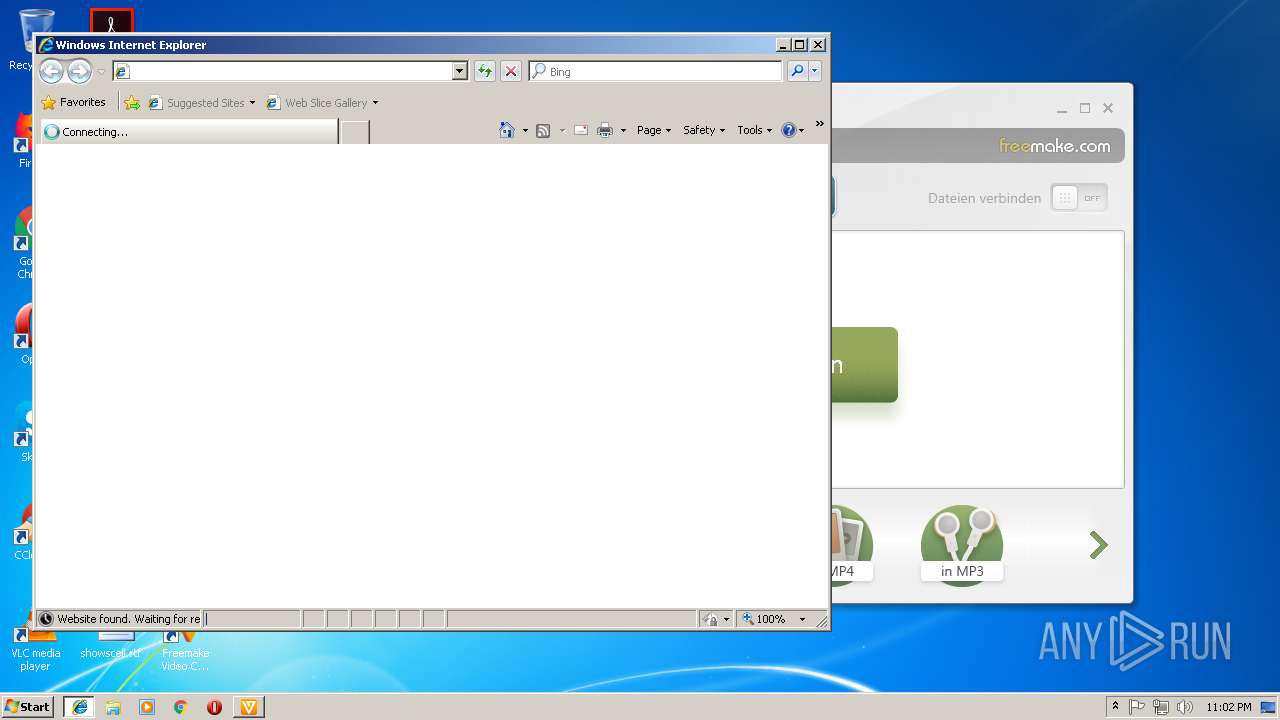Open Windows Media Player from taskbar
The image size is (1280, 720).
pyautogui.click(x=147, y=707)
